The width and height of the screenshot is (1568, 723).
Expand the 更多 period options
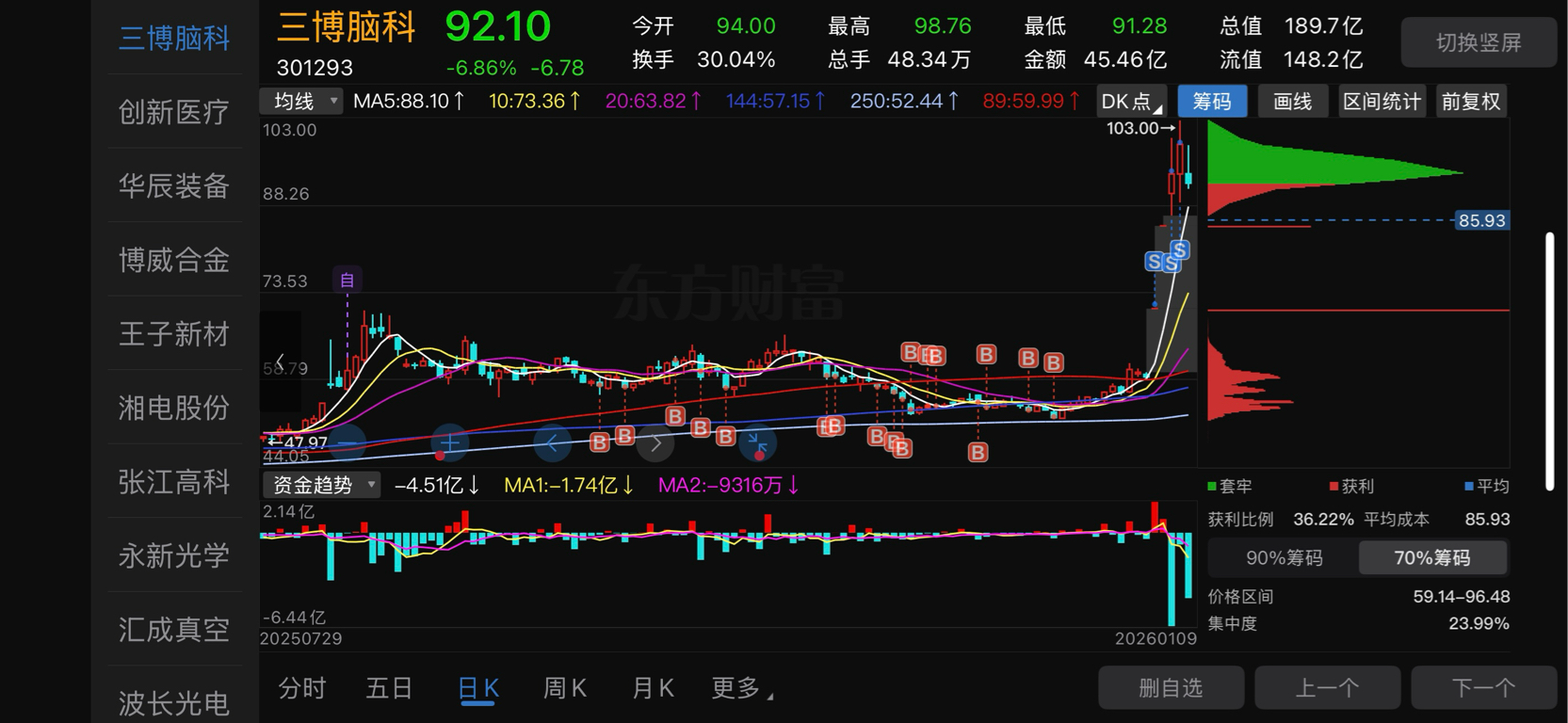coord(742,688)
